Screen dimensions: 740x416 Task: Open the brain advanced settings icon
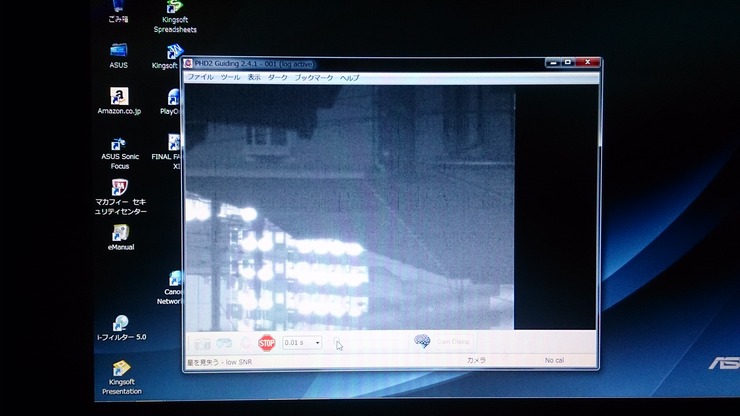(422, 341)
